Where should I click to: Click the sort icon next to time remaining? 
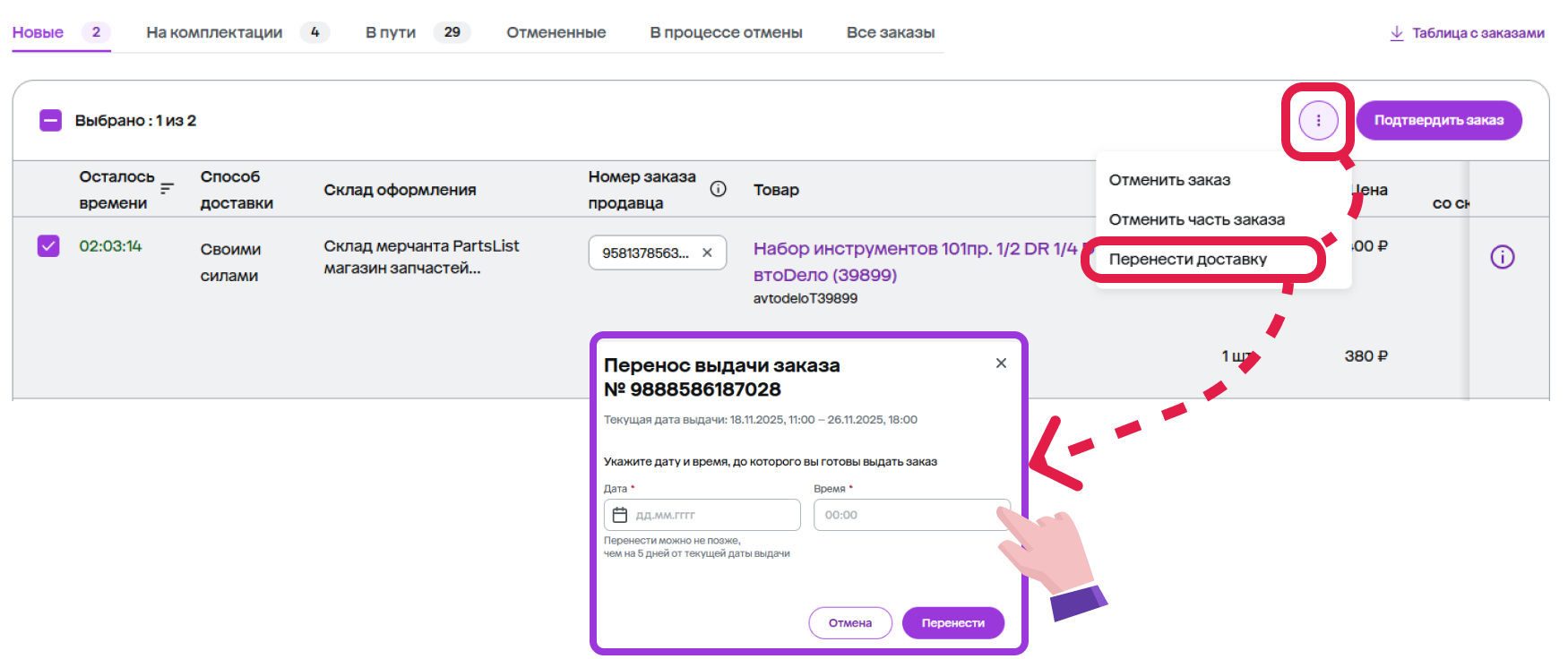[167, 189]
